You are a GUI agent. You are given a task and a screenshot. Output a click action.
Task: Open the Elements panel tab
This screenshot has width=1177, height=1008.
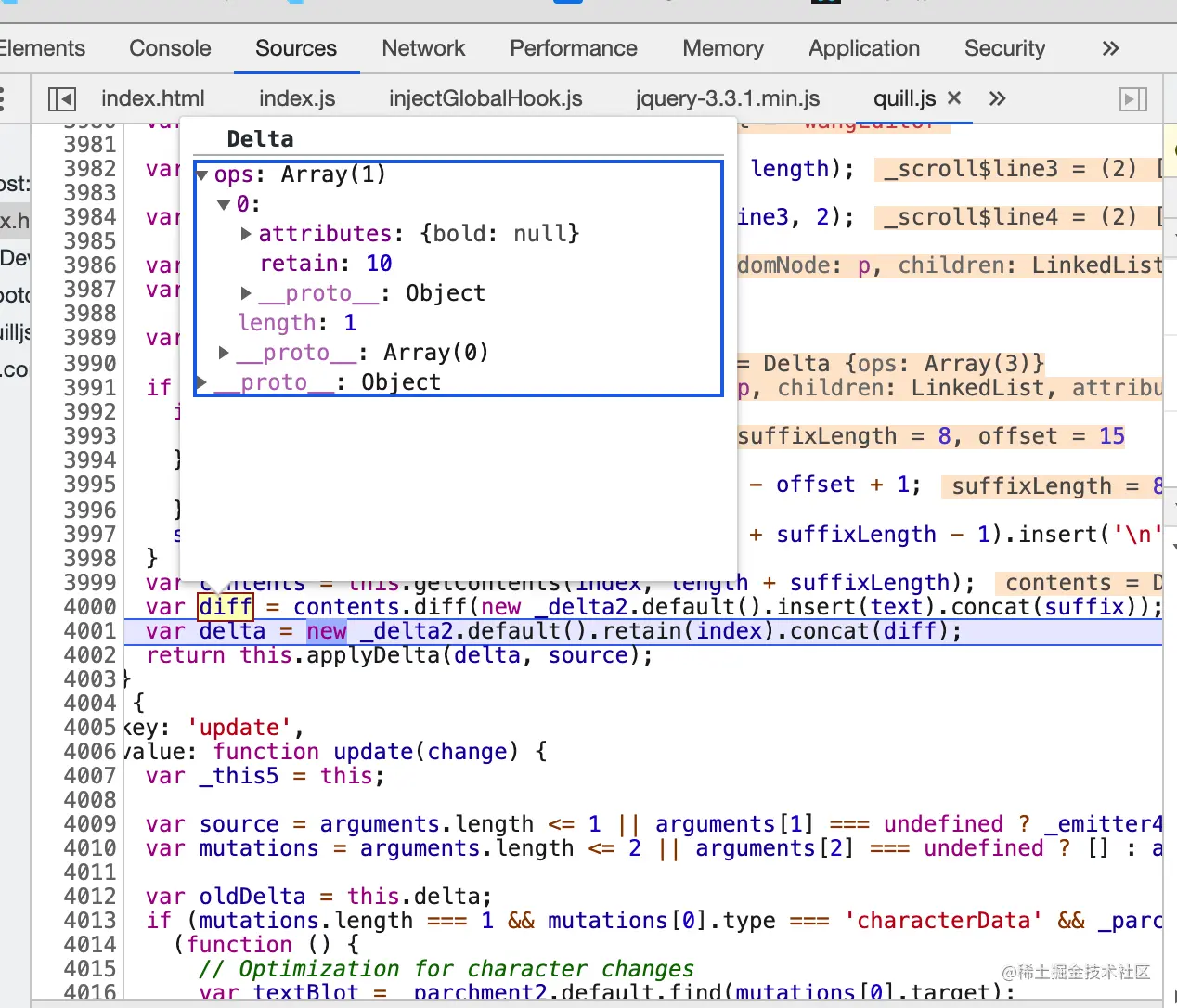(41, 48)
